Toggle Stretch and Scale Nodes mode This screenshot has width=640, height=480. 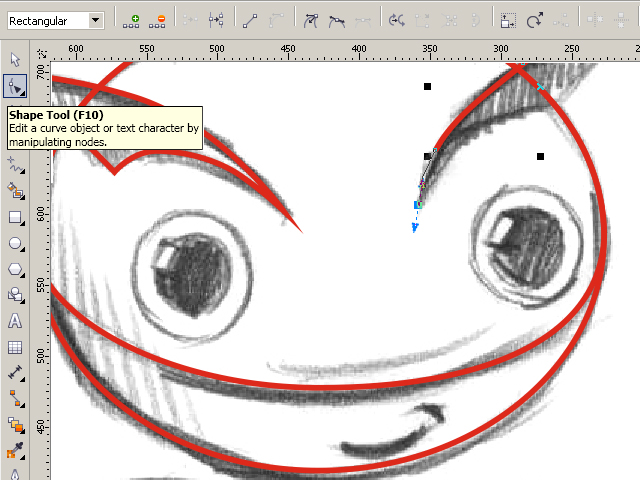(x=509, y=20)
